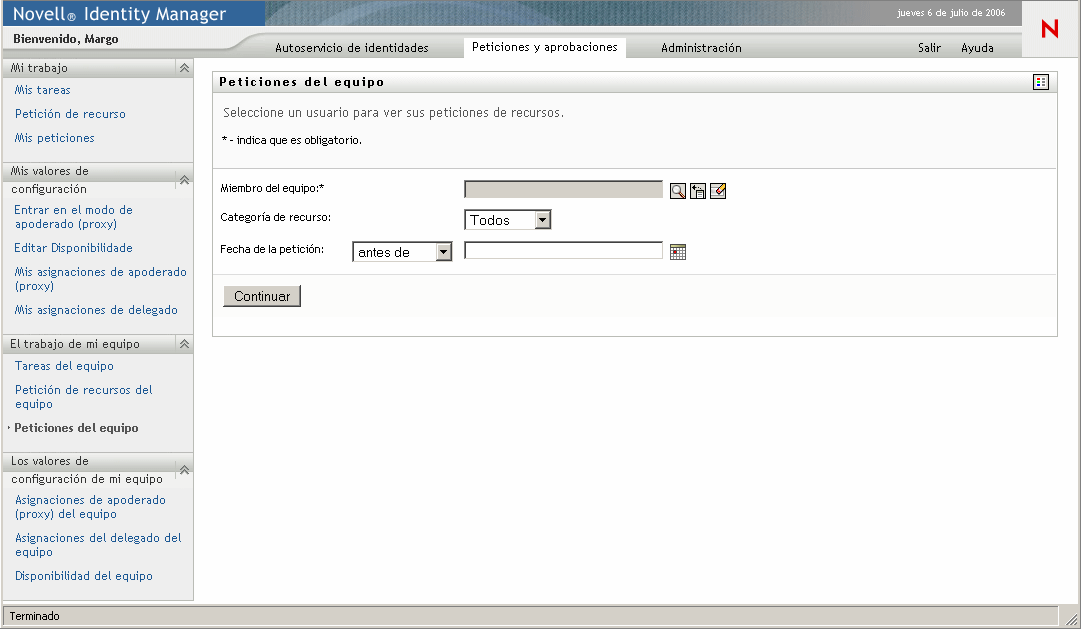The image size is (1081, 629).
Task: Click Salir to log out
Action: (x=929, y=48)
